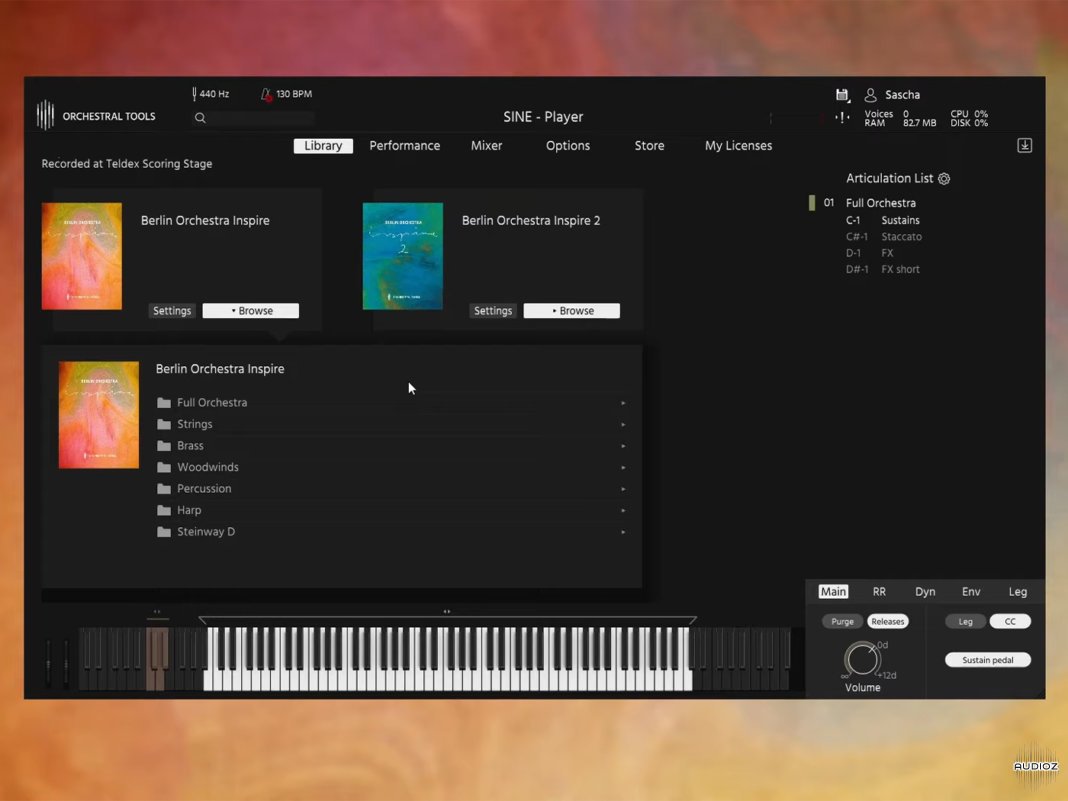Click the Sustain pedal button

(x=987, y=659)
